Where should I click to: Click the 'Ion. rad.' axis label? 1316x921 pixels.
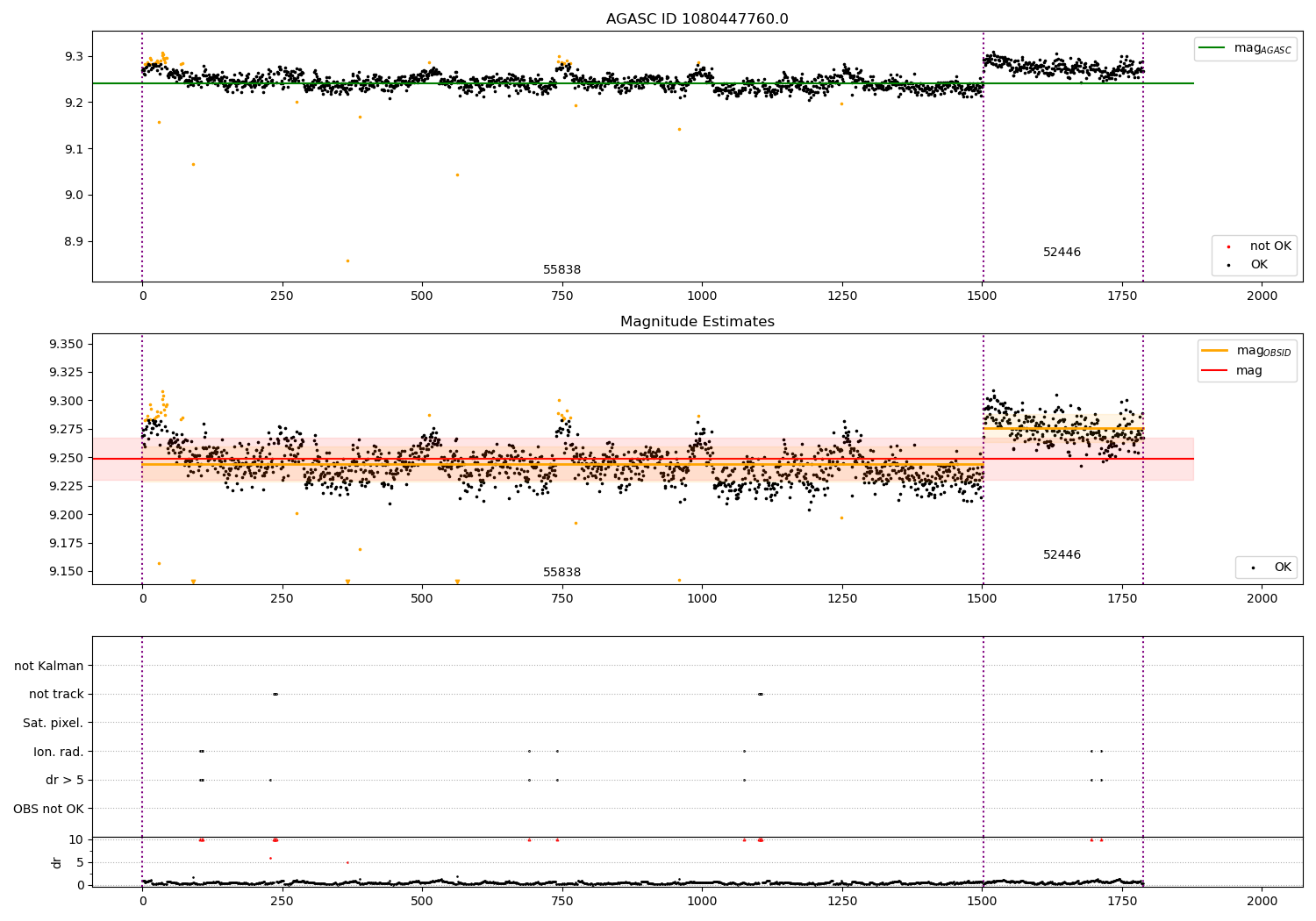pyautogui.click(x=59, y=752)
